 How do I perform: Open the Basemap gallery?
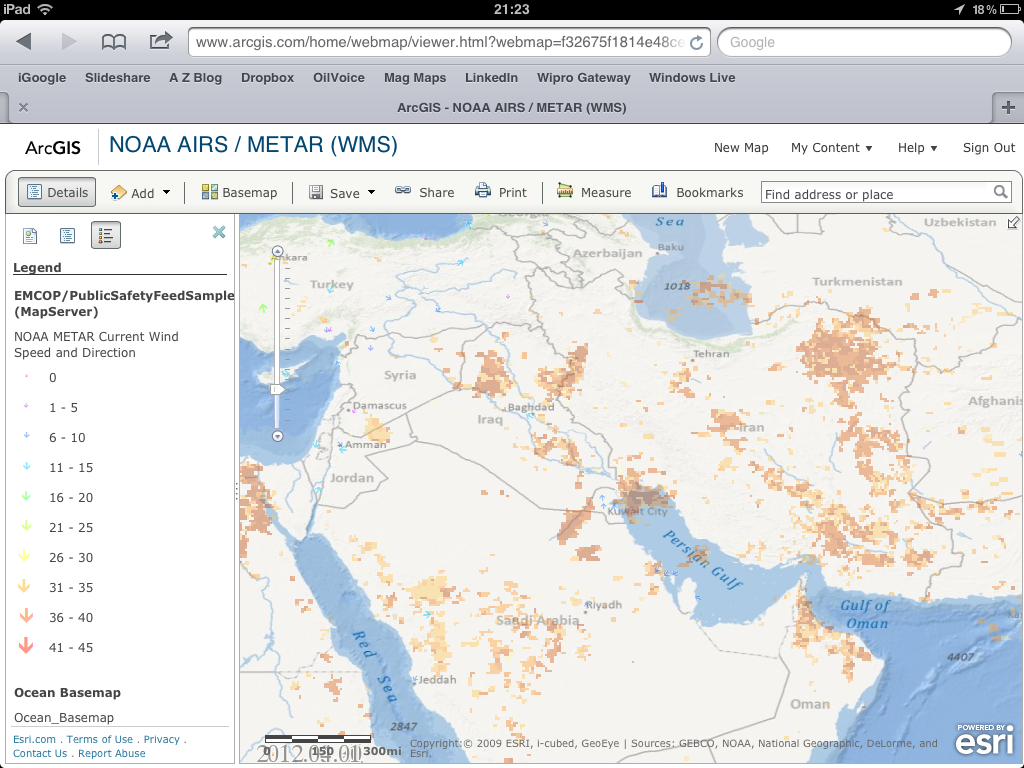tap(240, 192)
